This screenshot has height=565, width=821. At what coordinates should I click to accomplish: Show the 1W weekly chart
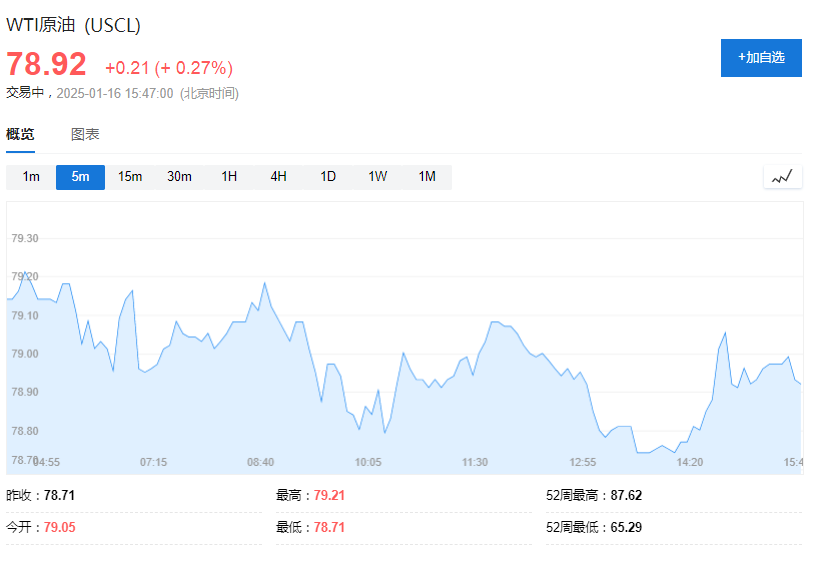pyautogui.click(x=377, y=177)
